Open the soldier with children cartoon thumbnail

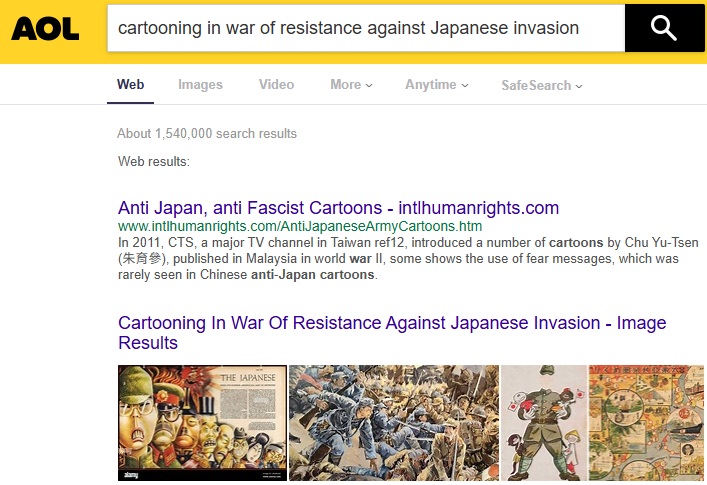click(x=544, y=423)
